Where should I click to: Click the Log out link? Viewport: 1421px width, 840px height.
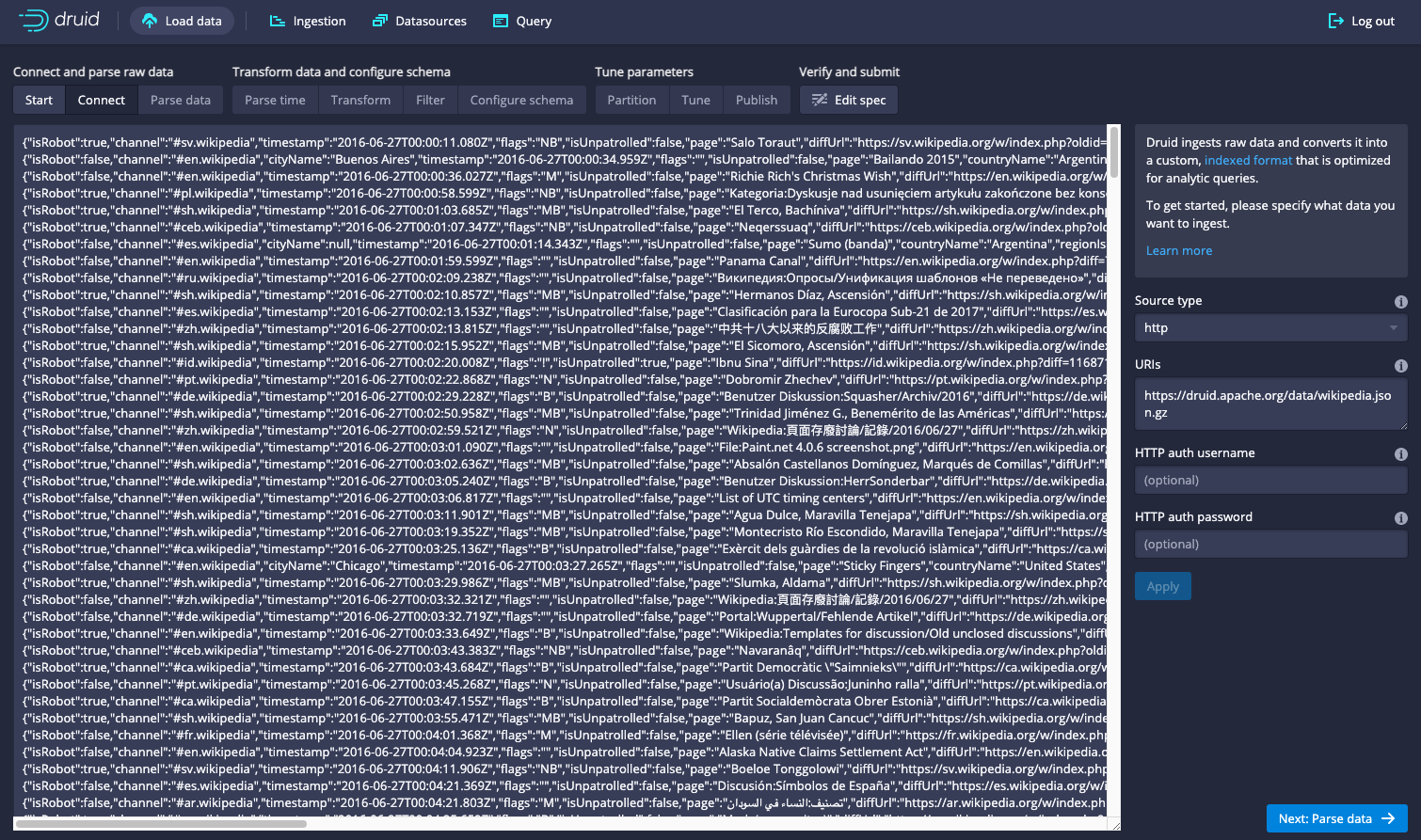click(x=1362, y=21)
